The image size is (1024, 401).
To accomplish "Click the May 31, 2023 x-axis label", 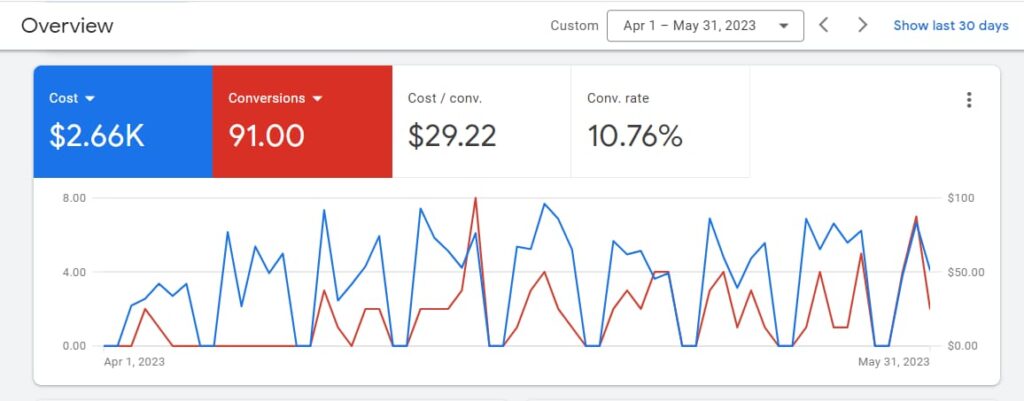I will click(x=895, y=362).
